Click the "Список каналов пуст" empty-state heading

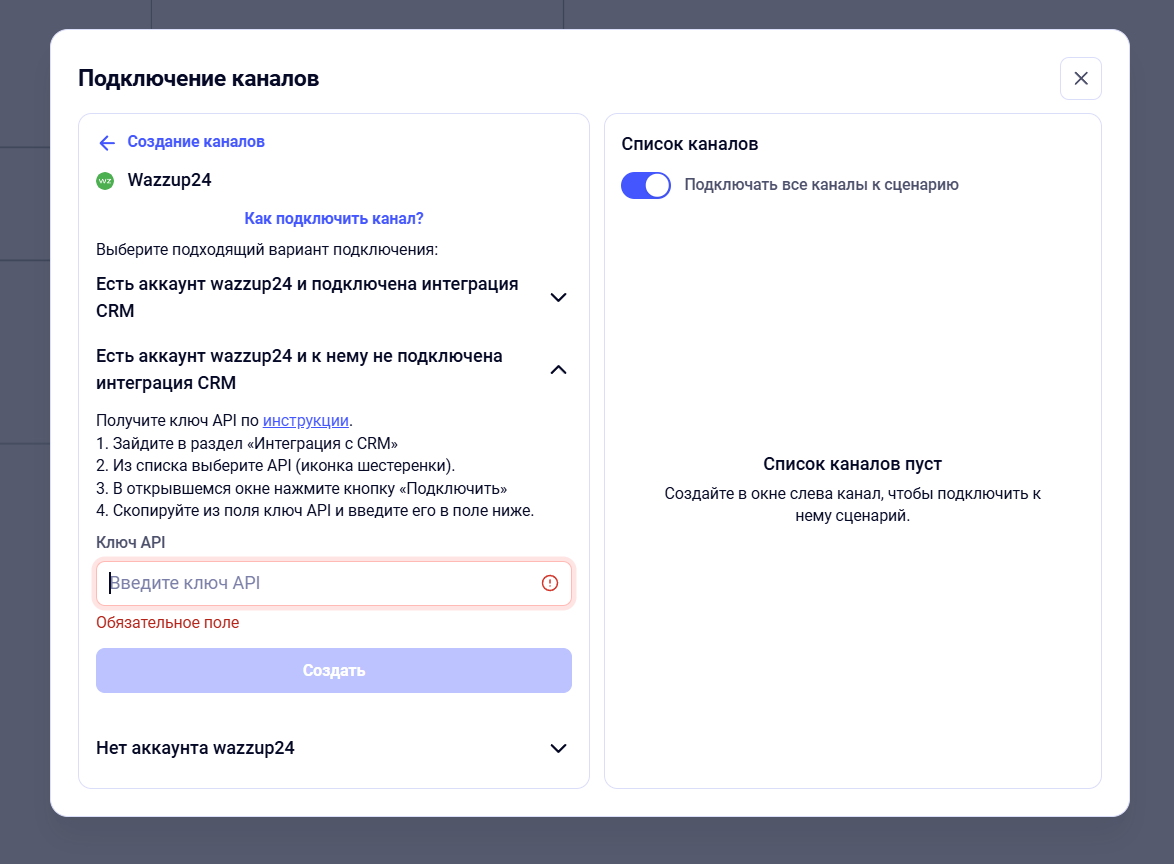pos(852,464)
